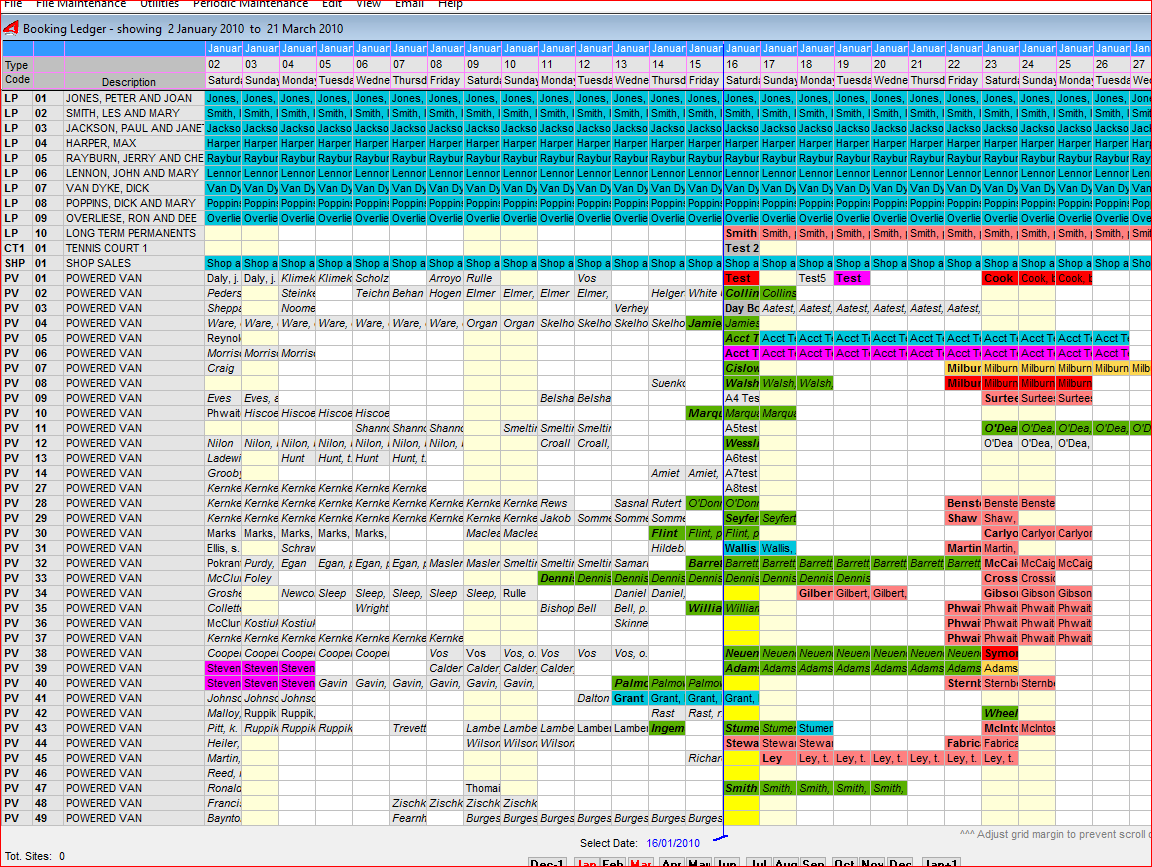Open the View menu

pos(368,4)
